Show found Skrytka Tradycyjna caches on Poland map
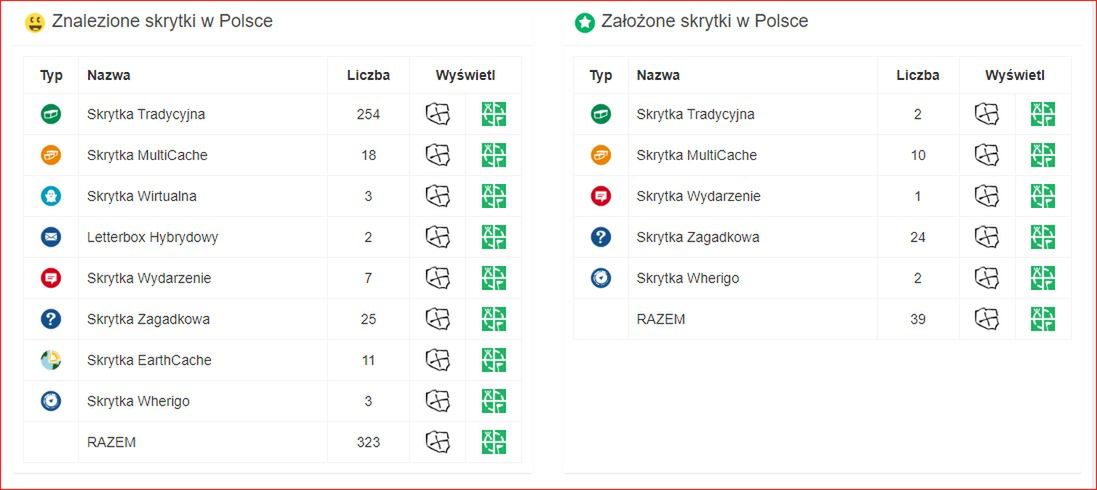The width and height of the screenshot is (1097, 490). 438,114
